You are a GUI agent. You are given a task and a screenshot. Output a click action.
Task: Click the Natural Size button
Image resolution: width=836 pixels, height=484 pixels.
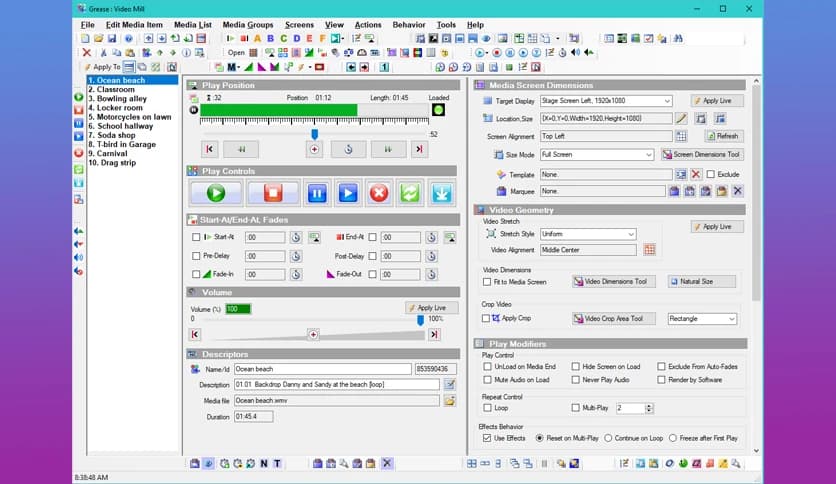pos(702,281)
